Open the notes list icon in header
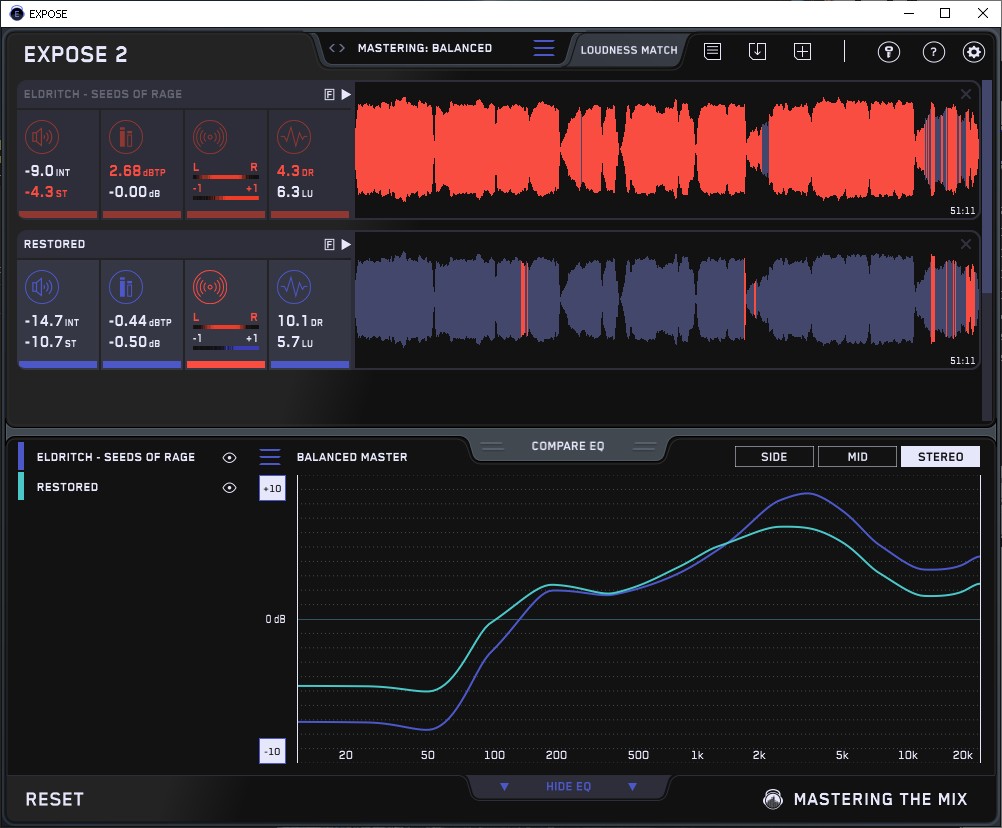 tap(712, 51)
